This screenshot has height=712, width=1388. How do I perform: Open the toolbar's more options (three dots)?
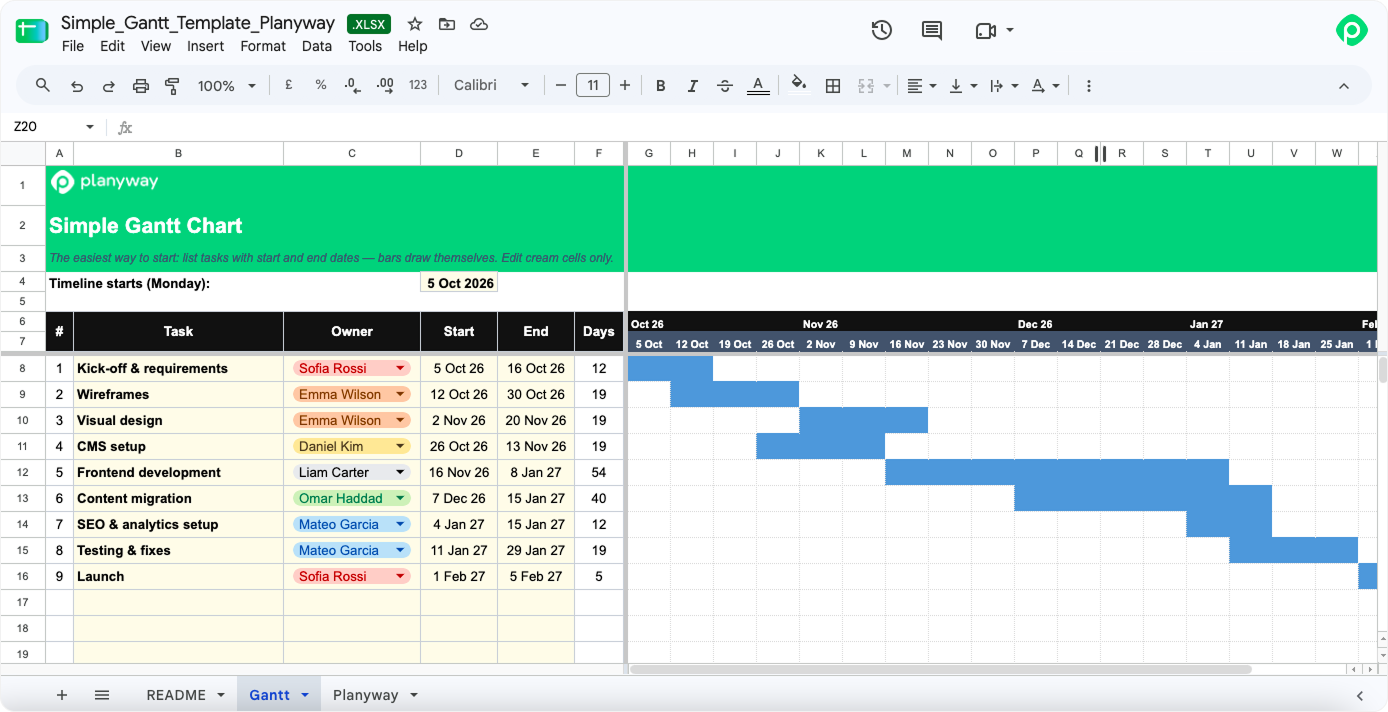1089,86
